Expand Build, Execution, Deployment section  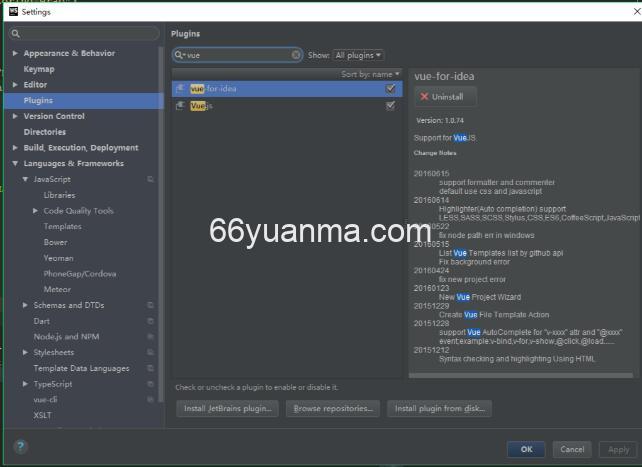point(15,148)
